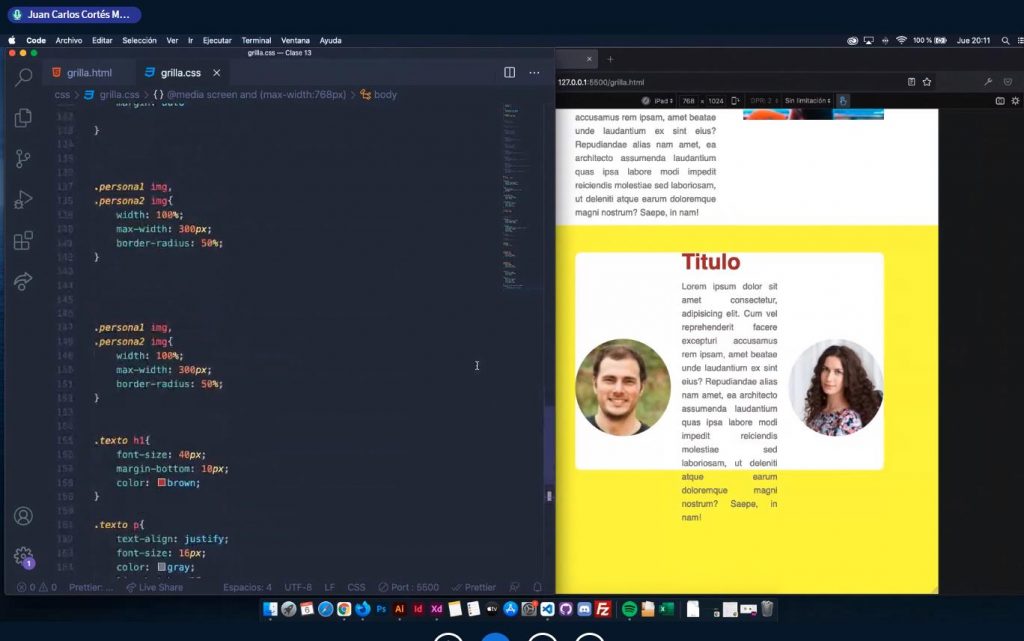
Task: Open the developer tools wrench icon
Action: (988, 82)
